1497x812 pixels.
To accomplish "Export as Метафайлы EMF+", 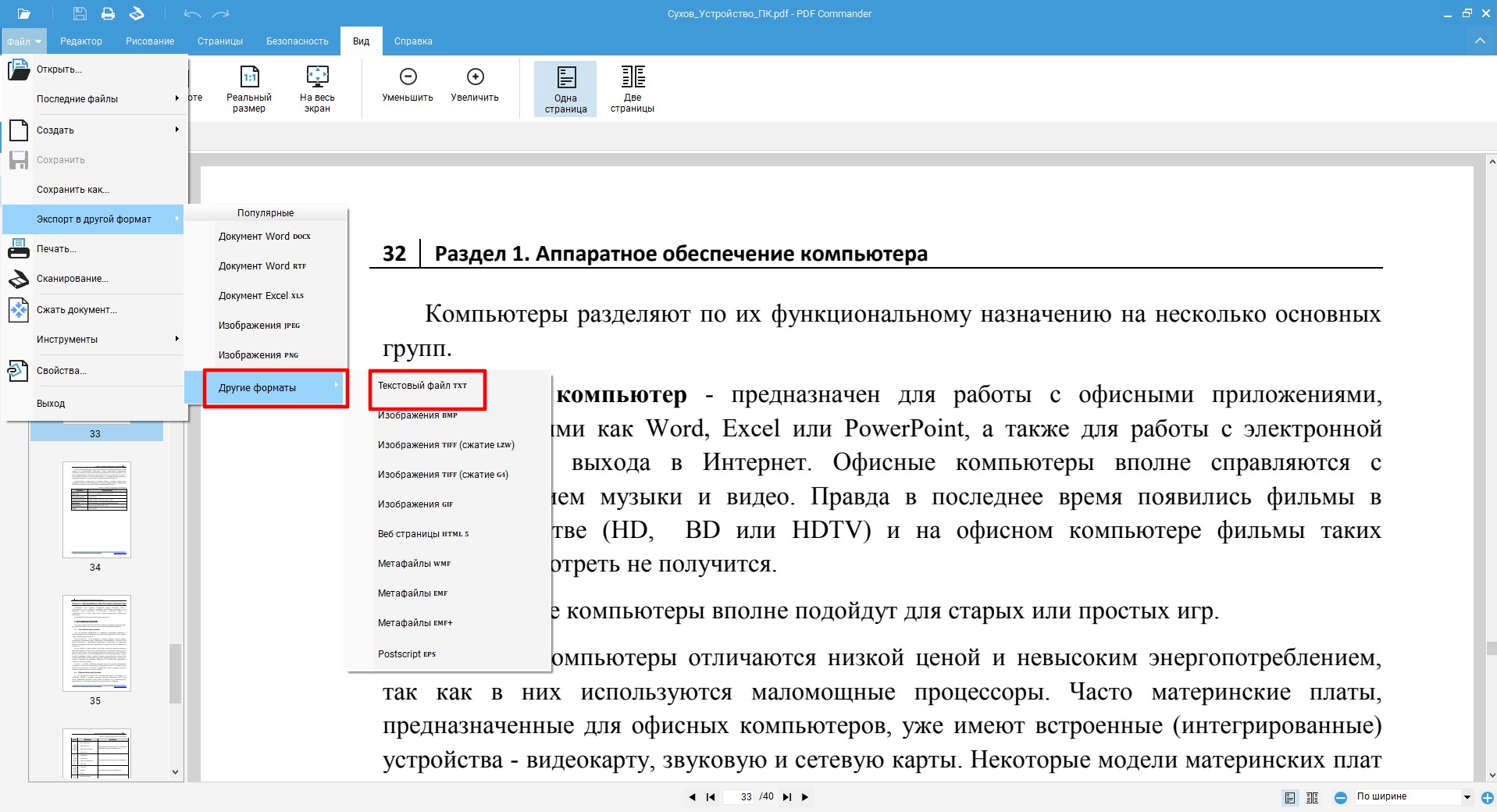I will point(450,623).
